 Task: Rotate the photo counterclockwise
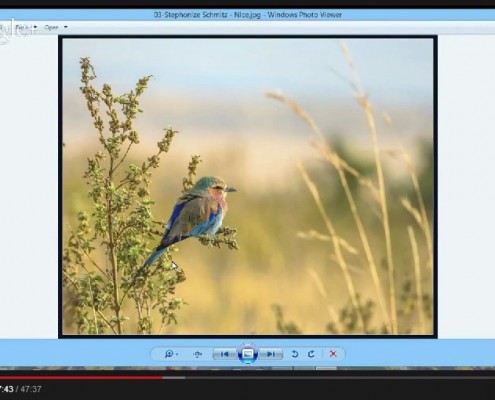click(x=295, y=354)
